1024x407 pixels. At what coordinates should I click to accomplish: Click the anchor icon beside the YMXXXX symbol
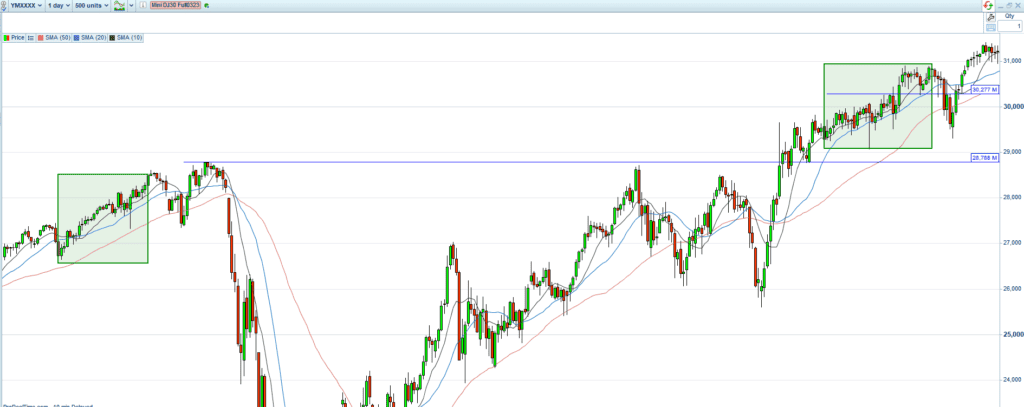click(x=6, y=6)
